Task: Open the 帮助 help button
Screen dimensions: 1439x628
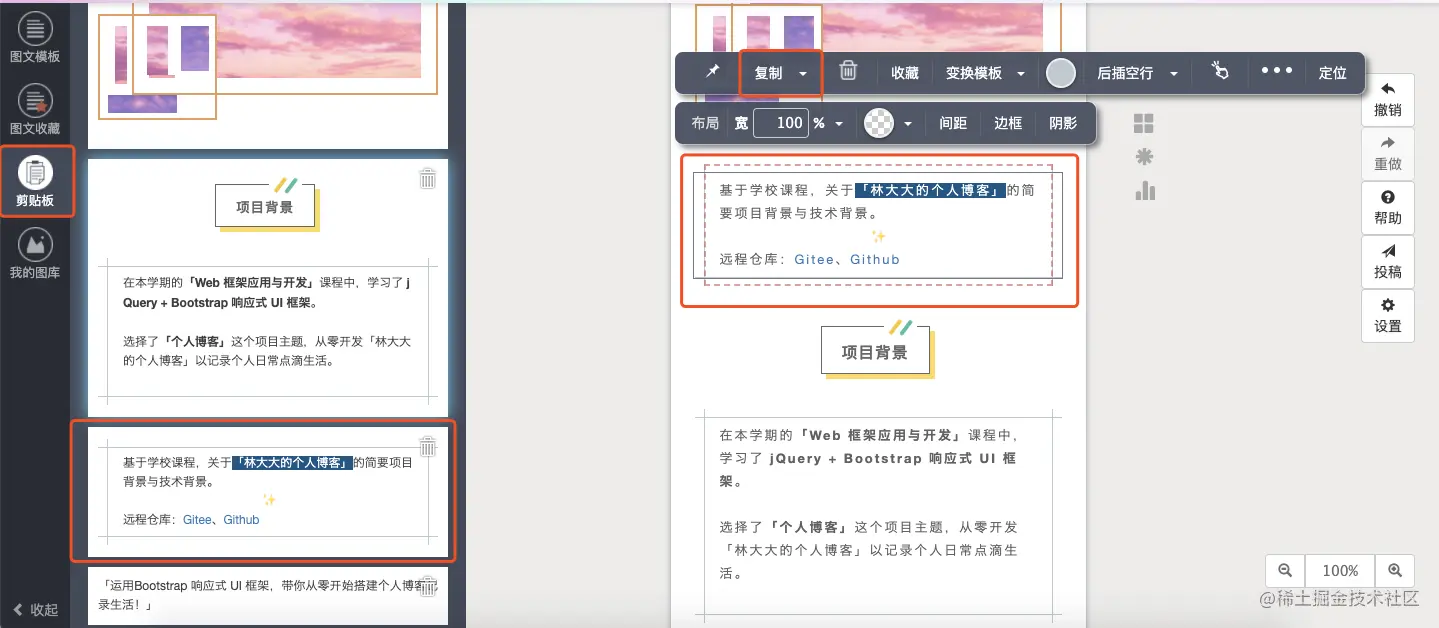Action: pos(1388,207)
